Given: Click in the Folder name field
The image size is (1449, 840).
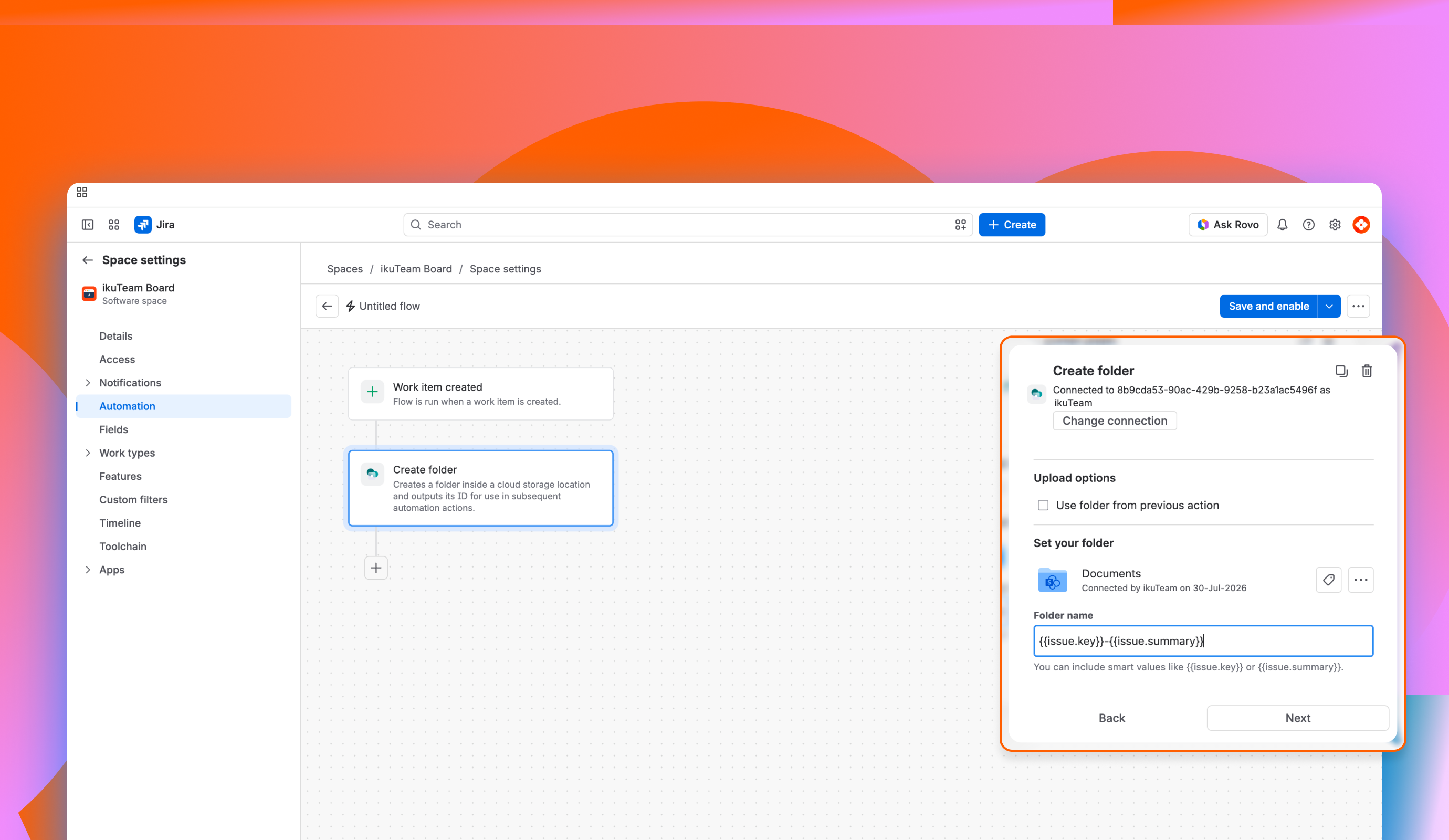Looking at the screenshot, I should pos(1203,641).
